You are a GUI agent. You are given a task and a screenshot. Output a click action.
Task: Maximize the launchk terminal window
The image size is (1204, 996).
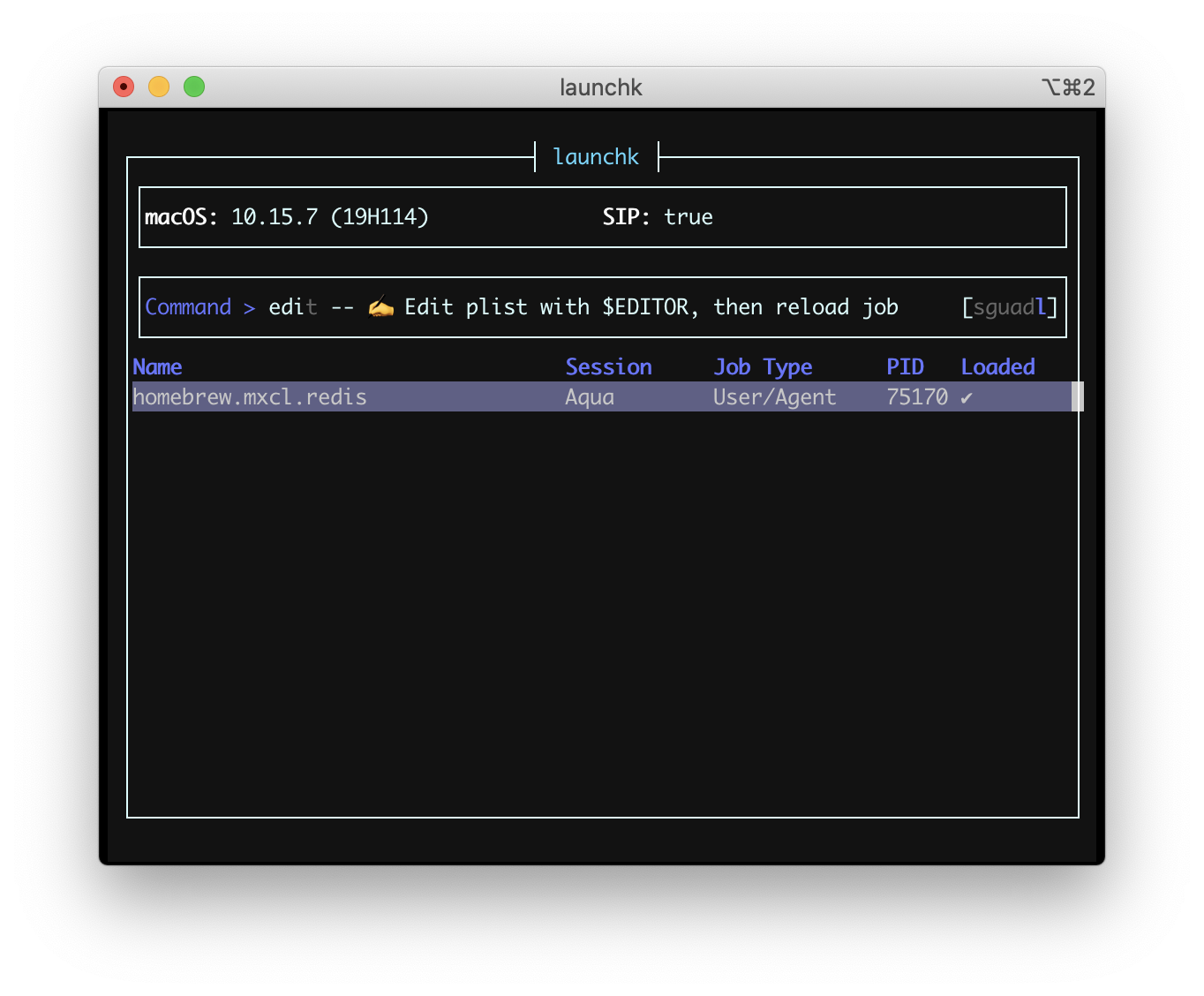[x=194, y=87]
